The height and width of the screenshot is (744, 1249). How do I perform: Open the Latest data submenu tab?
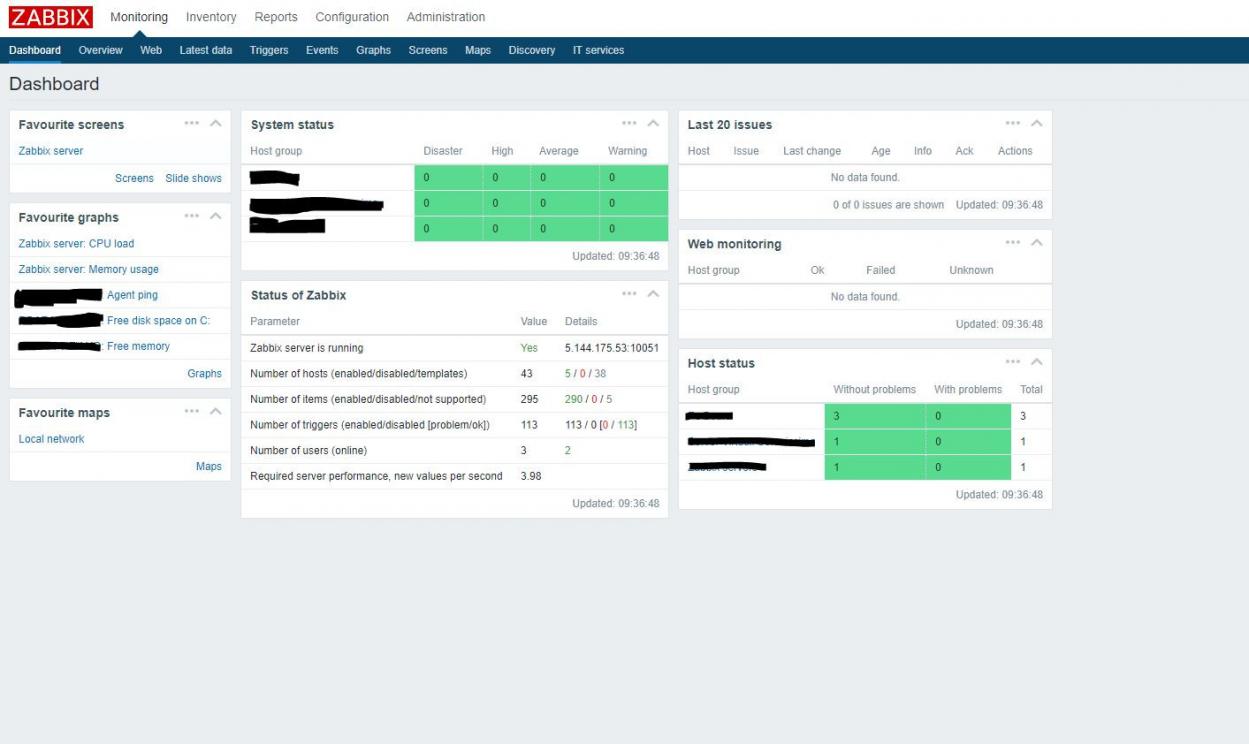point(206,50)
